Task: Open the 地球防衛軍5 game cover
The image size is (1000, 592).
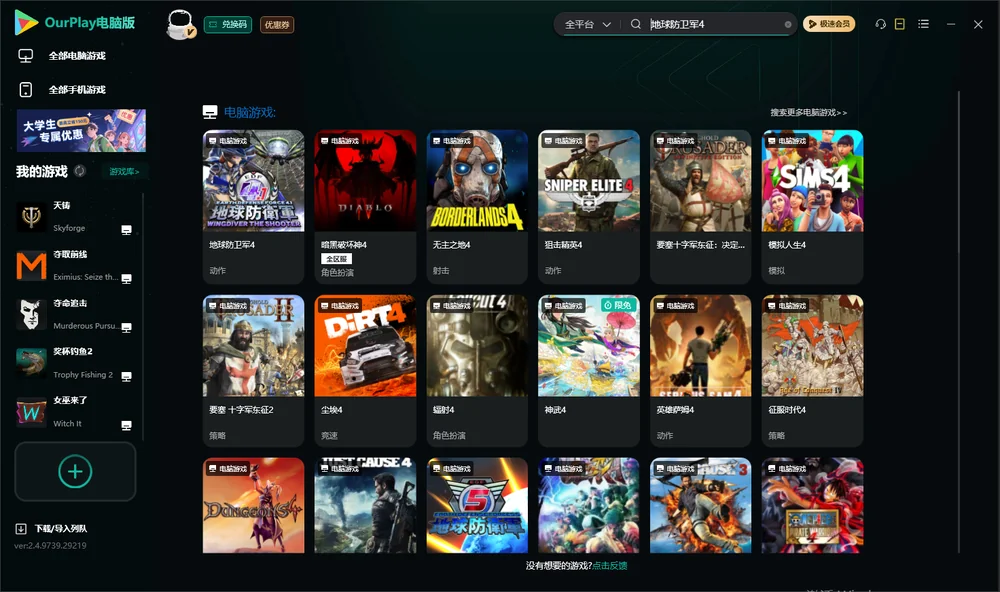Action: tap(477, 505)
